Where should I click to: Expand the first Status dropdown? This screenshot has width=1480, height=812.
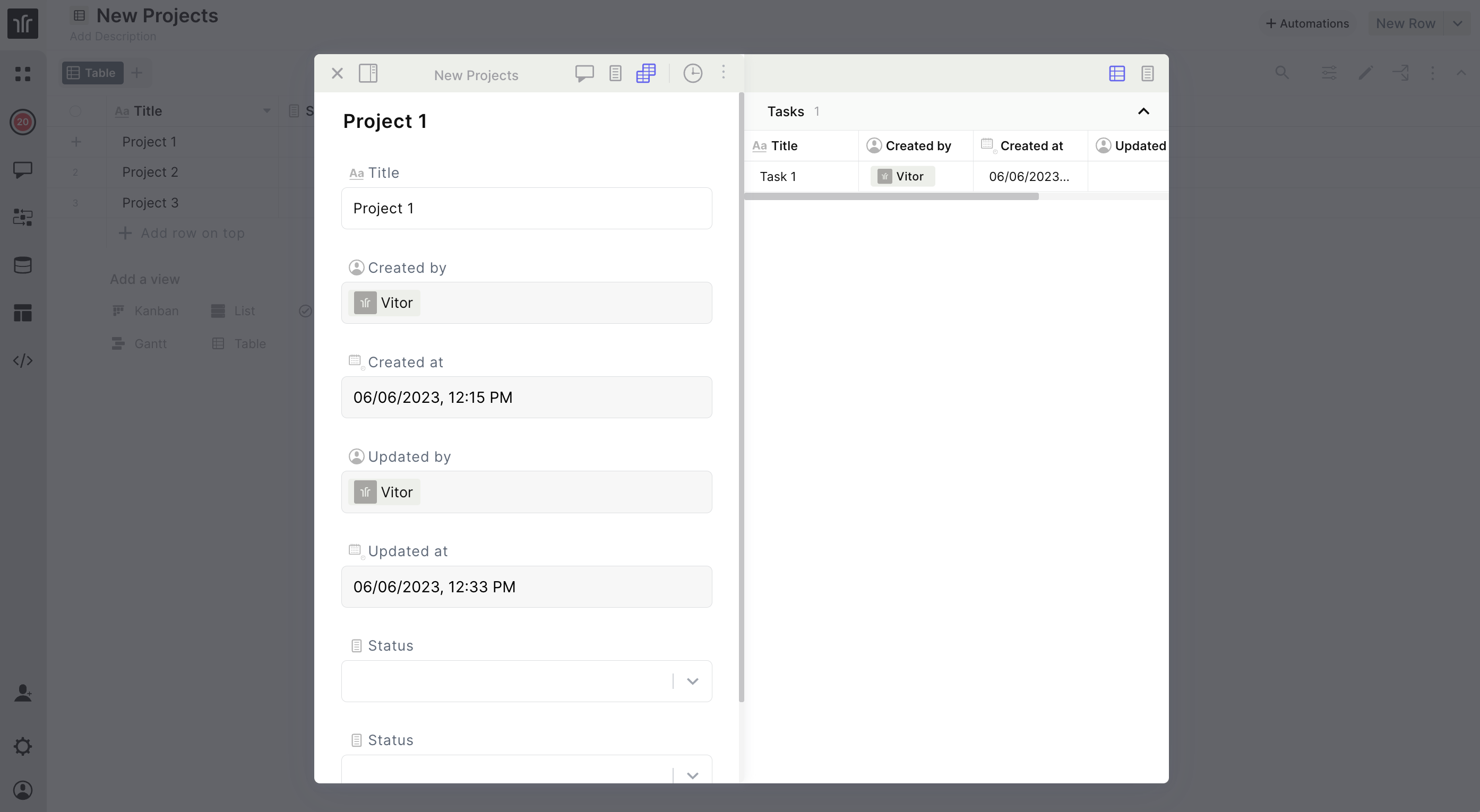pos(692,681)
